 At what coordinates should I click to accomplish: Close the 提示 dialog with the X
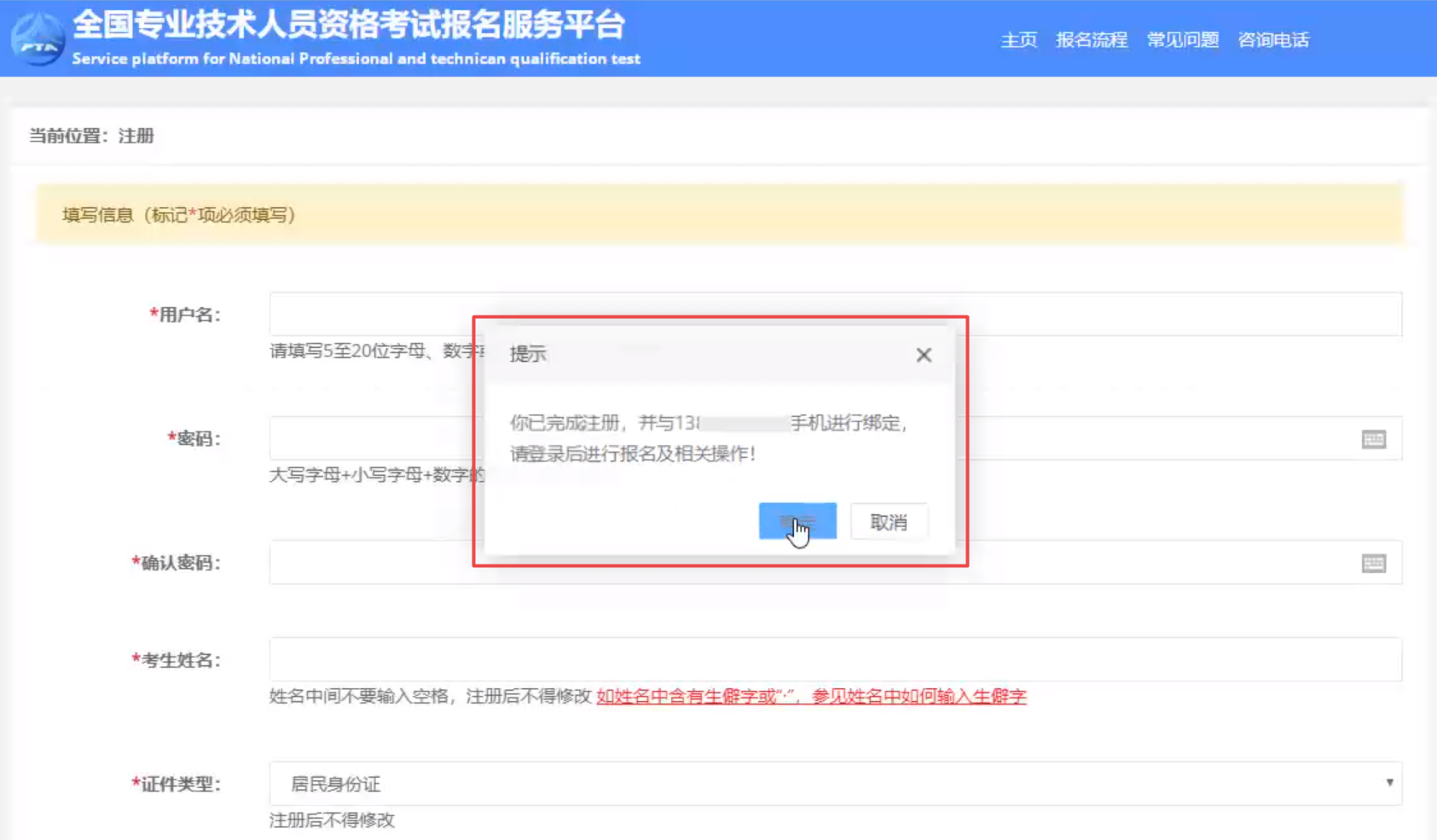coord(924,355)
